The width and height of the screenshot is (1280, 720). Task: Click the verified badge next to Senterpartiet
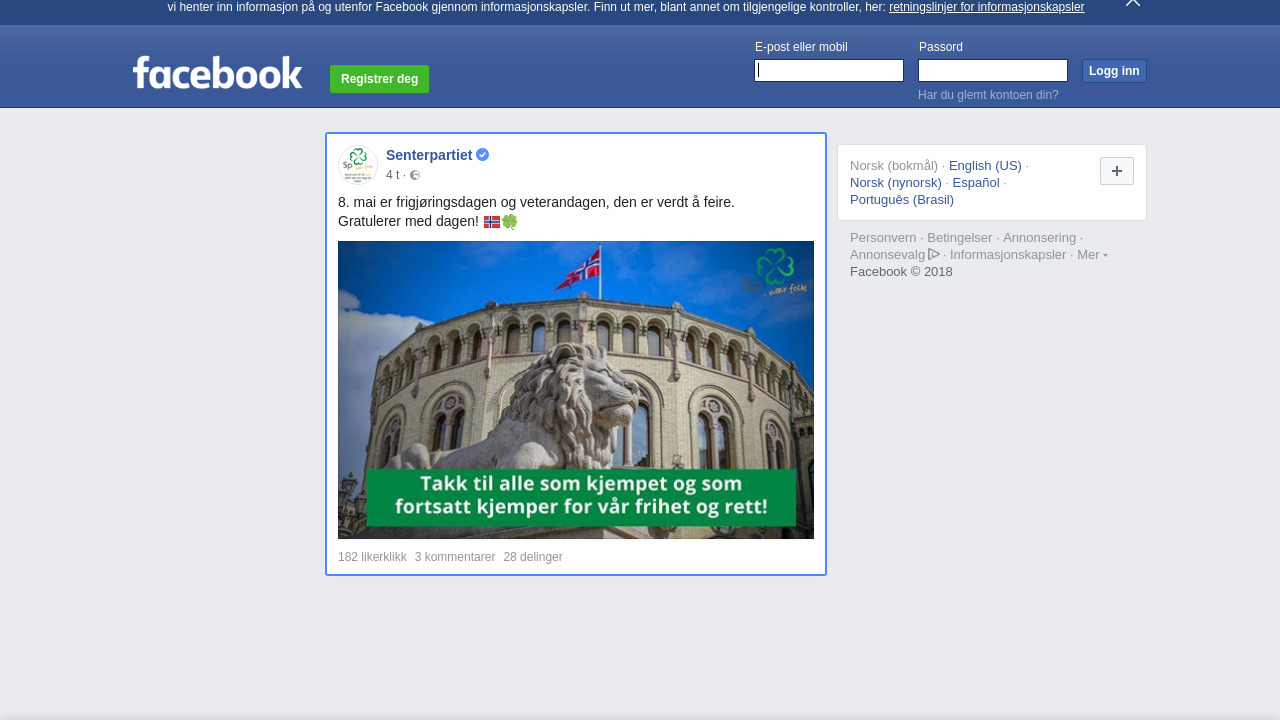pyautogui.click(x=483, y=155)
